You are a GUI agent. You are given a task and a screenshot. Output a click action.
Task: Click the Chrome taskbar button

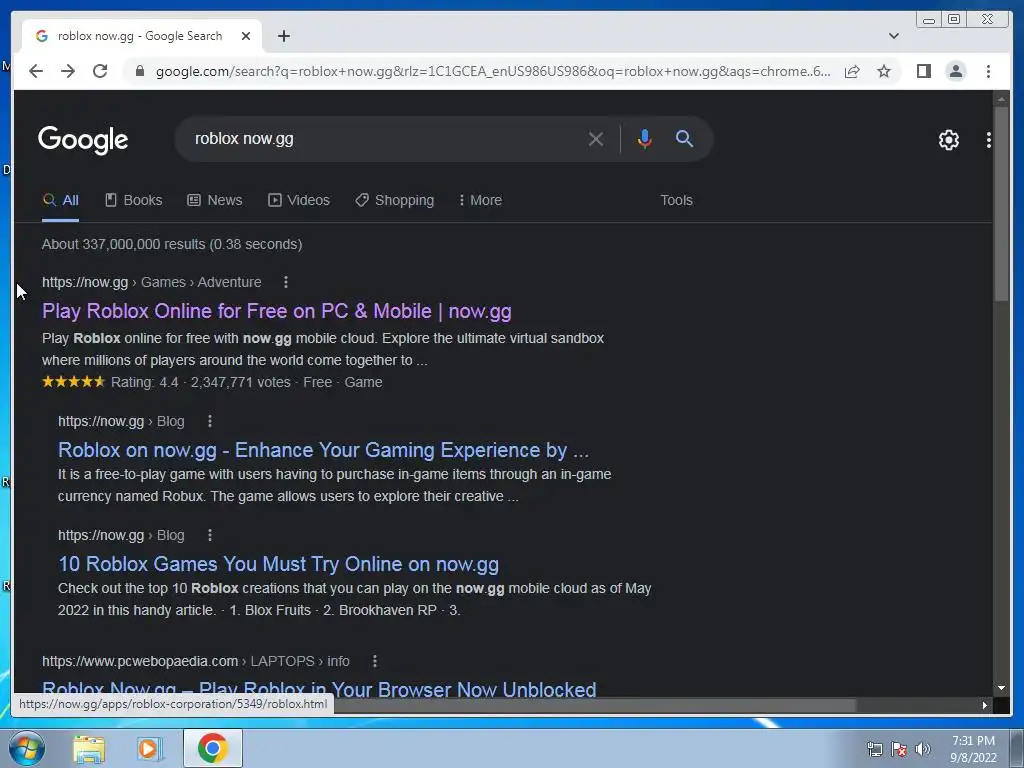click(x=213, y=748)
